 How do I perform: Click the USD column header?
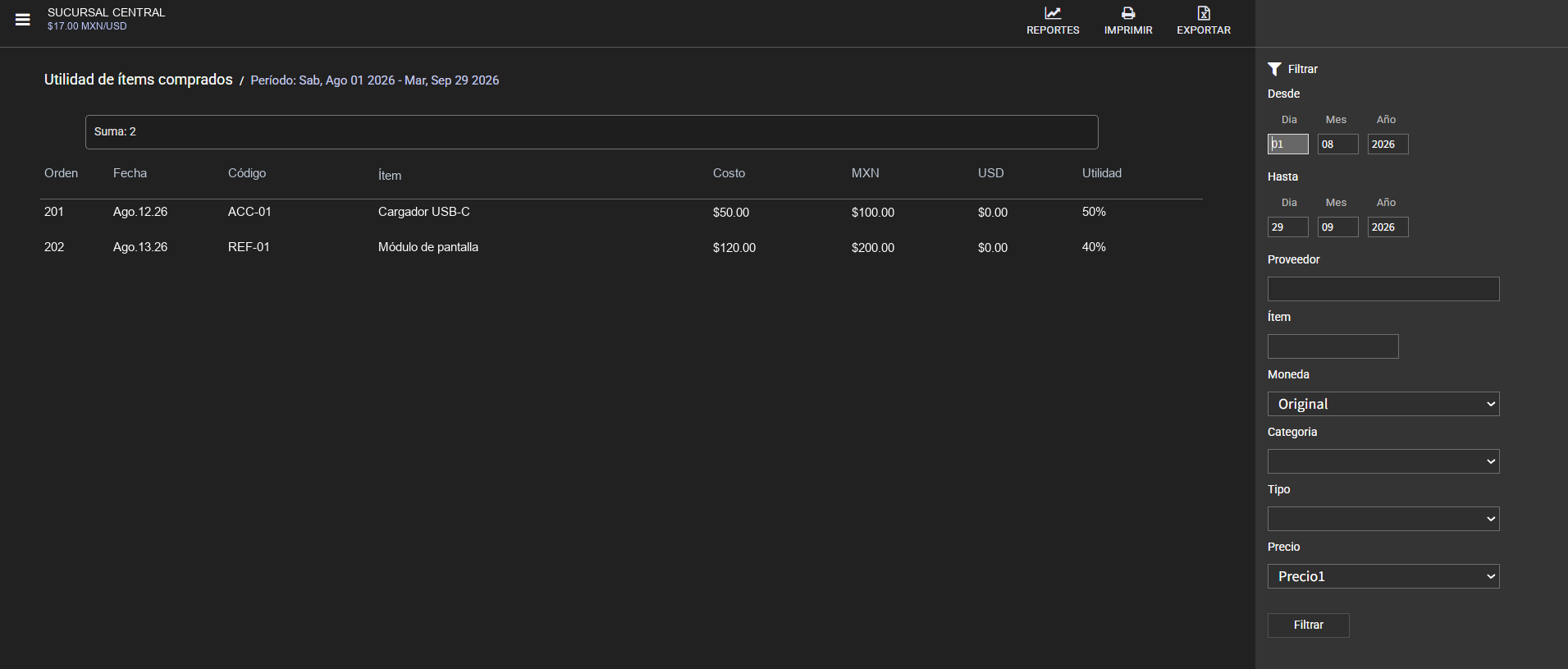991,173
